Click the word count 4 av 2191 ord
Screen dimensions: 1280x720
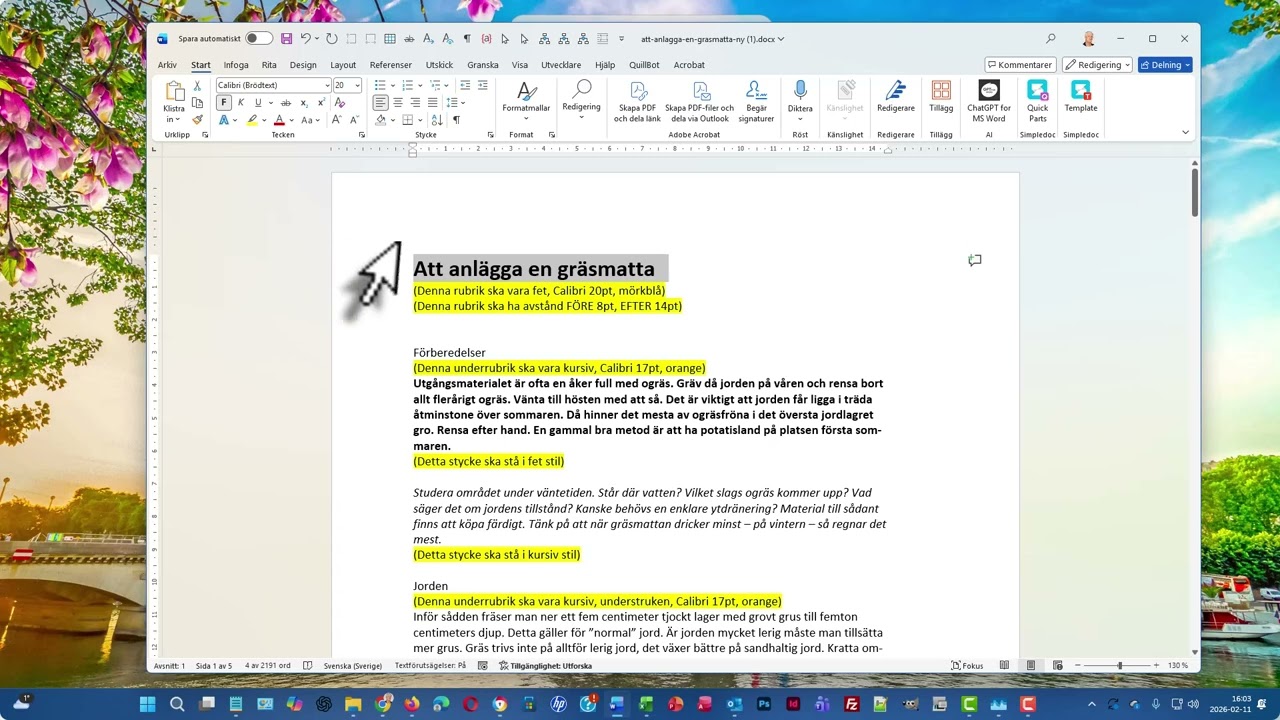click(267, 665)
